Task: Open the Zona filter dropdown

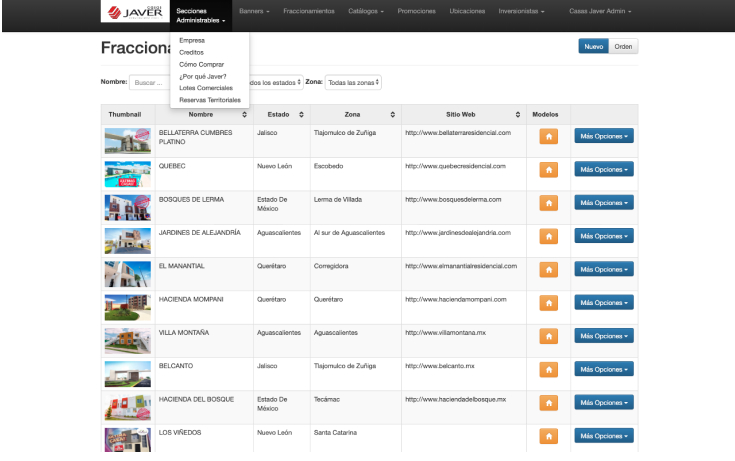Action: pyautogui.click(x=354, y=82)
